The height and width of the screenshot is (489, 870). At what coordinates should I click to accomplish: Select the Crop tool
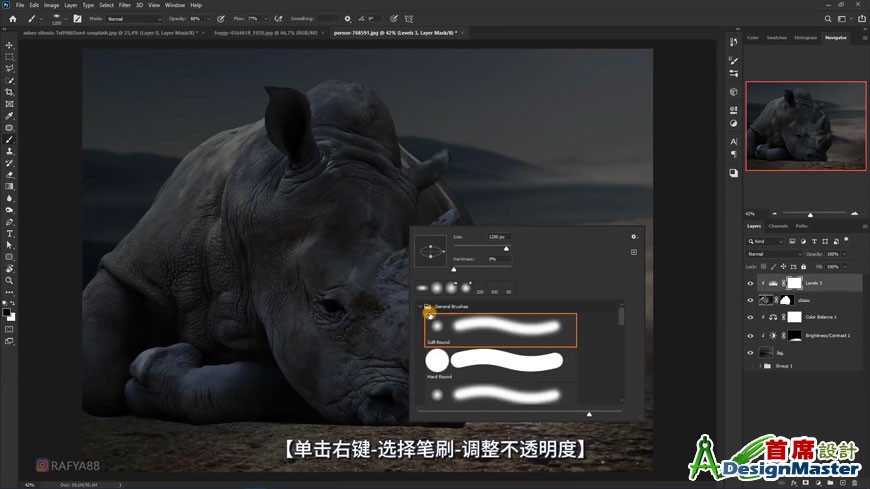tap(9, 92)
